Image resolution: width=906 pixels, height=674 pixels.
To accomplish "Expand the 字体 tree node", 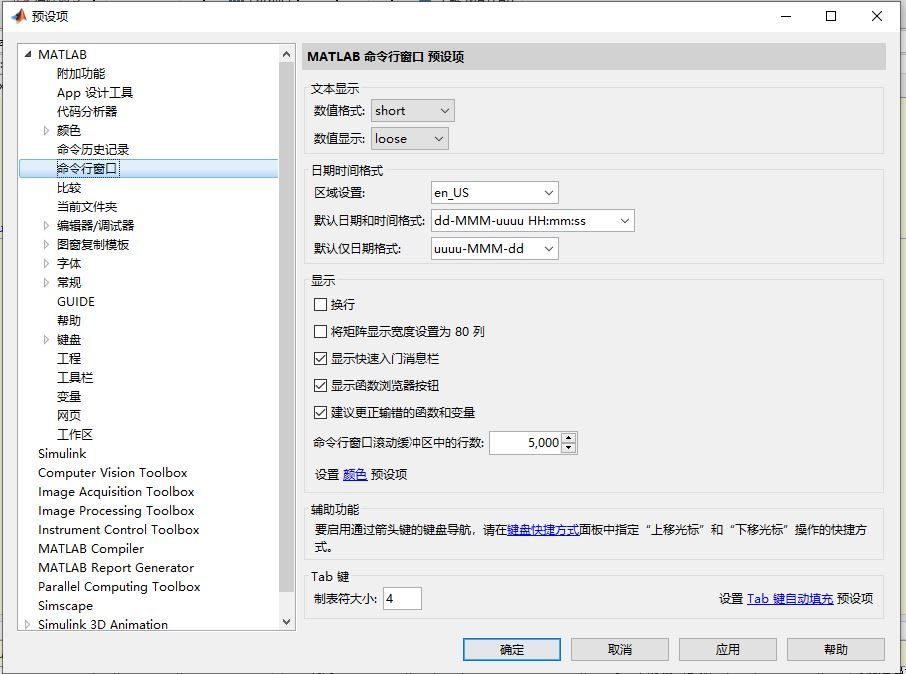I will 46,264.
